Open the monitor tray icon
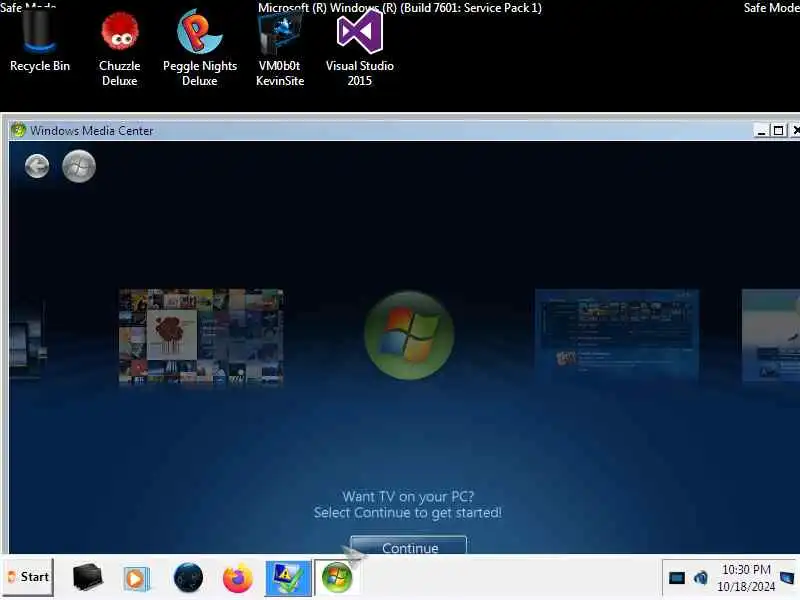 (x=677, y=578)
